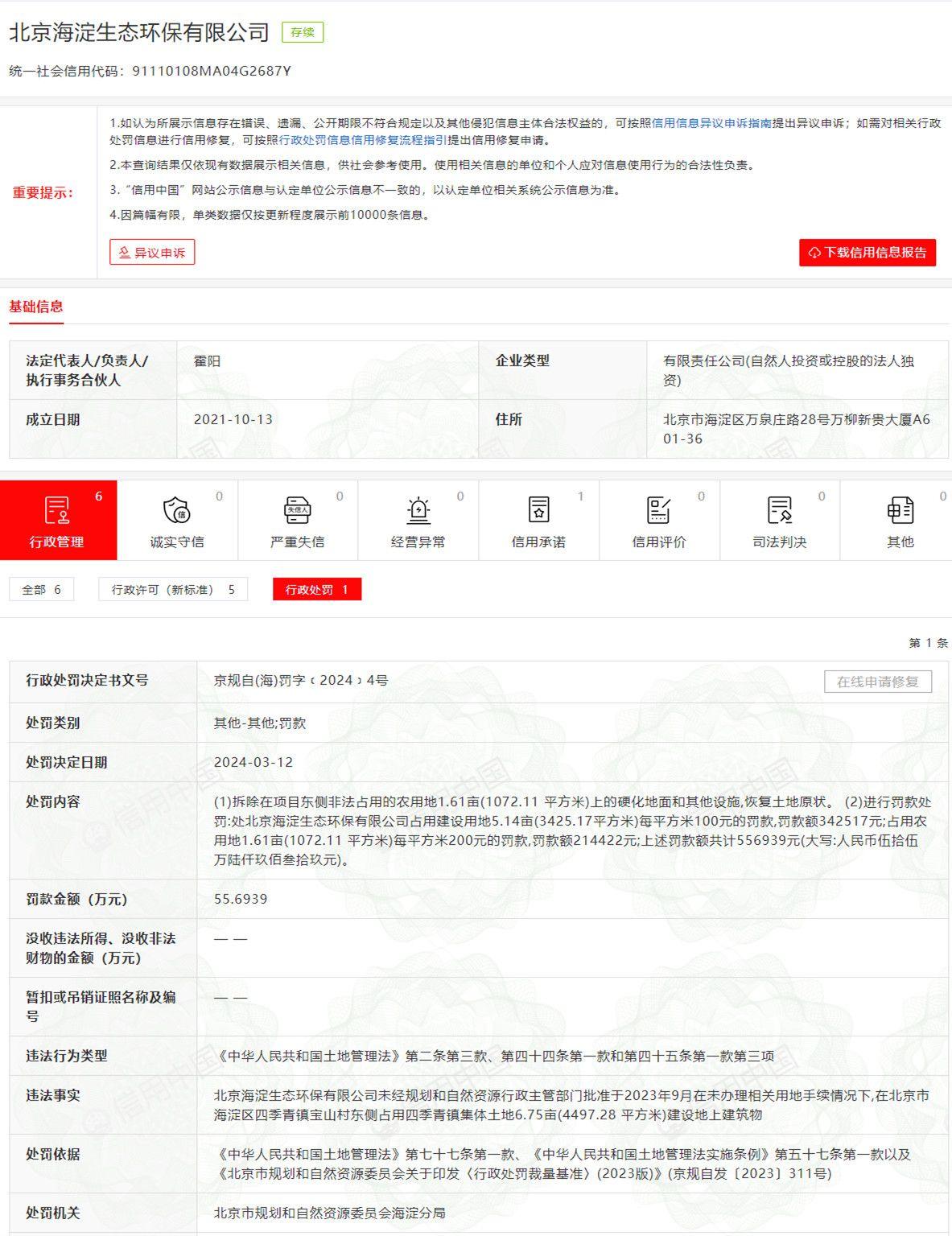Open the 司法判决 tab label
The width and height of the screenshot is (952, 1236).
coord(780,542)
